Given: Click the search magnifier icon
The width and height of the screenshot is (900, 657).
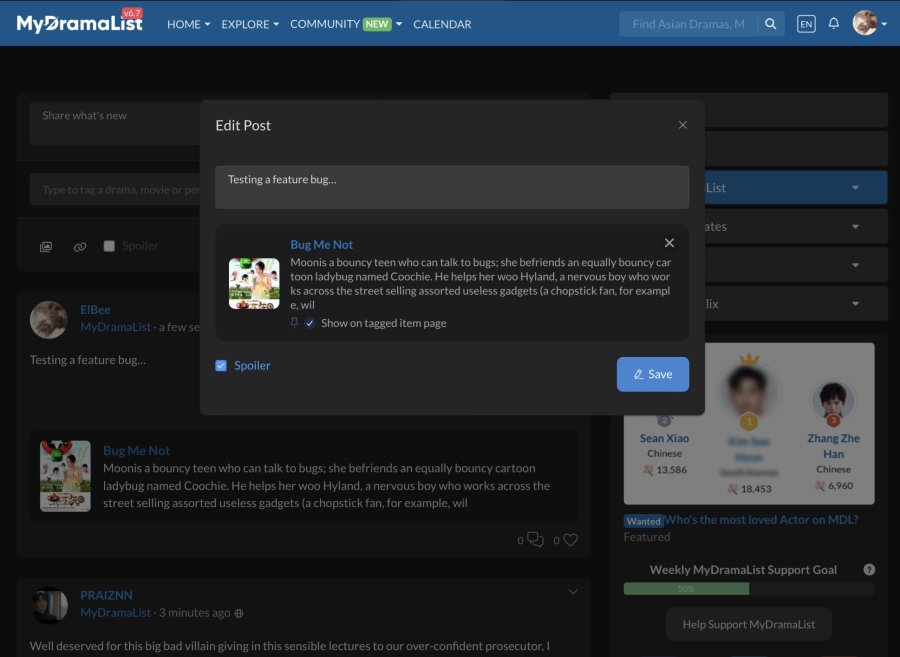Looking at the screenshot, I should pos(770,24).
